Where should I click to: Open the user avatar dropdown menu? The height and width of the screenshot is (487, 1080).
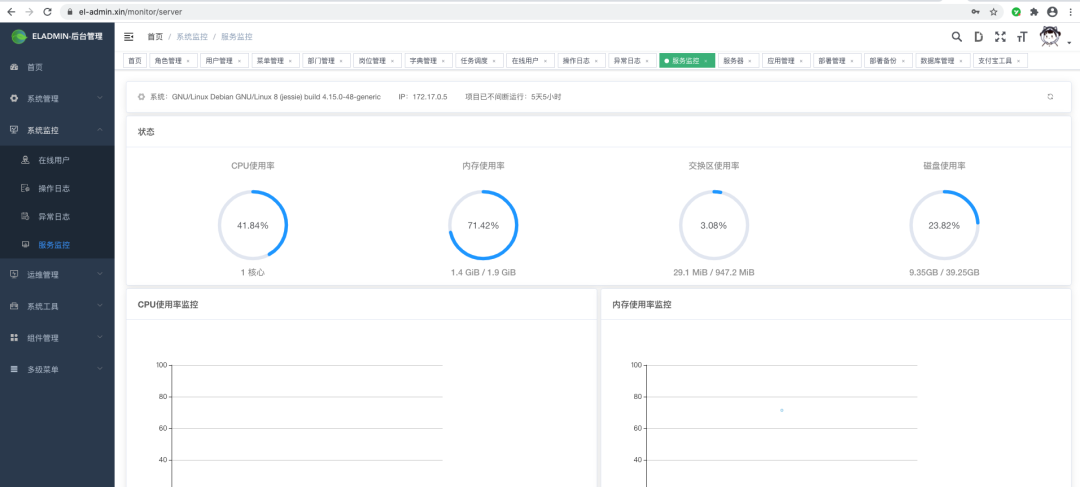click(x=1051, y=38)
